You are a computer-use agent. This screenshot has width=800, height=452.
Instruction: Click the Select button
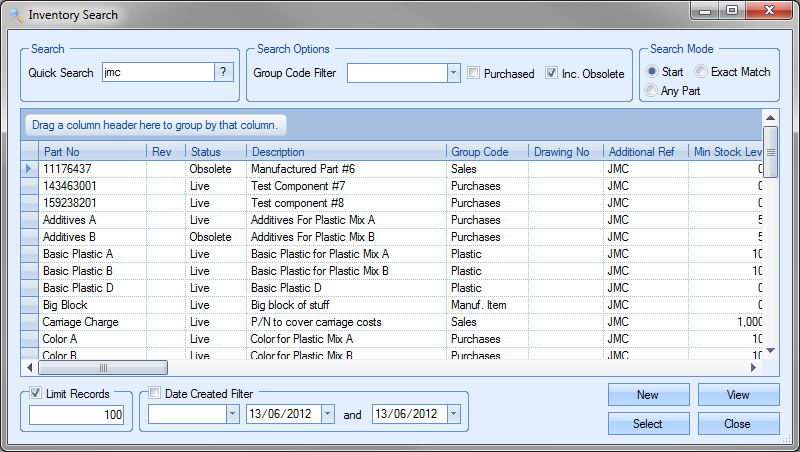[x=648, y=424]
